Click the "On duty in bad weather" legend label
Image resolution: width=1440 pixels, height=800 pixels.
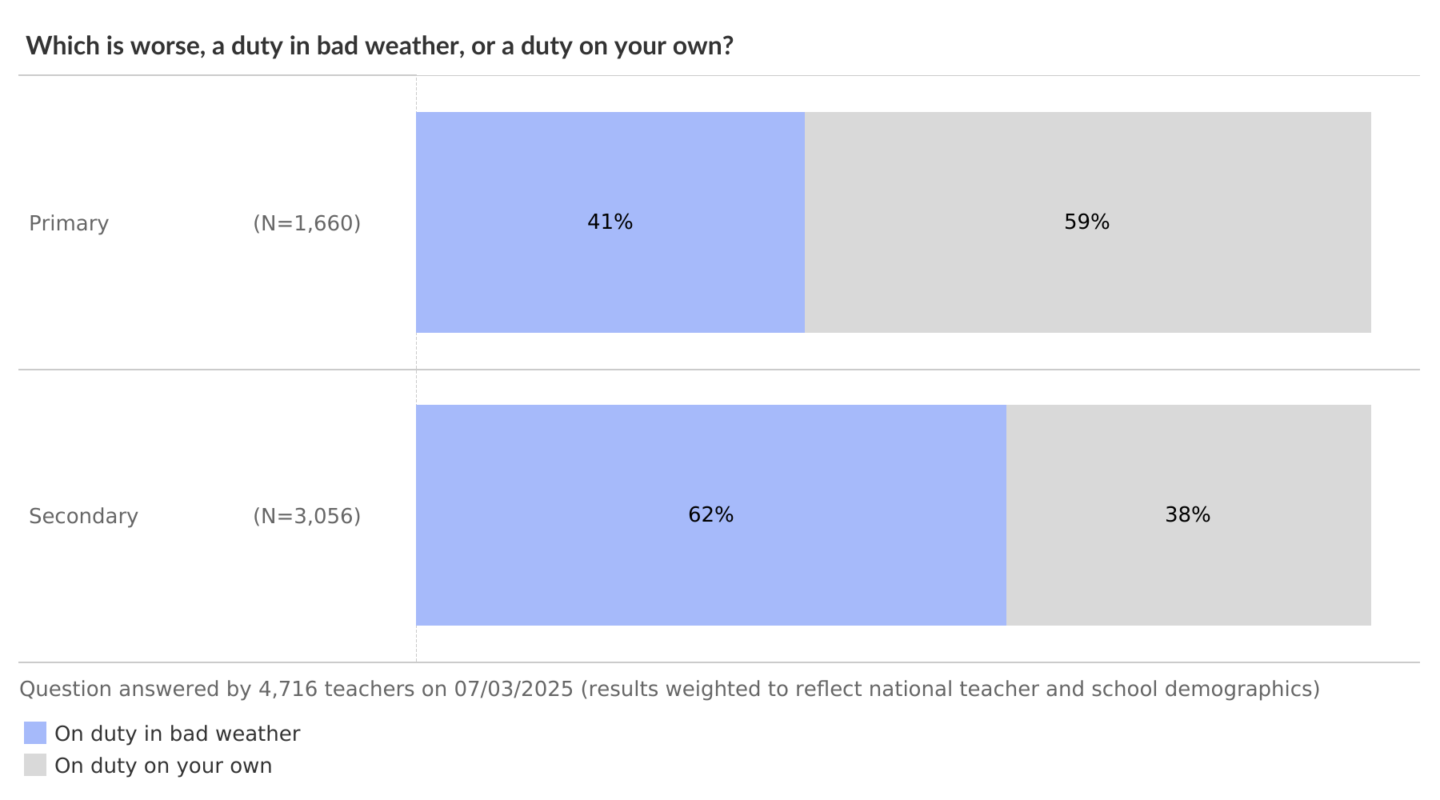point(177,734)
